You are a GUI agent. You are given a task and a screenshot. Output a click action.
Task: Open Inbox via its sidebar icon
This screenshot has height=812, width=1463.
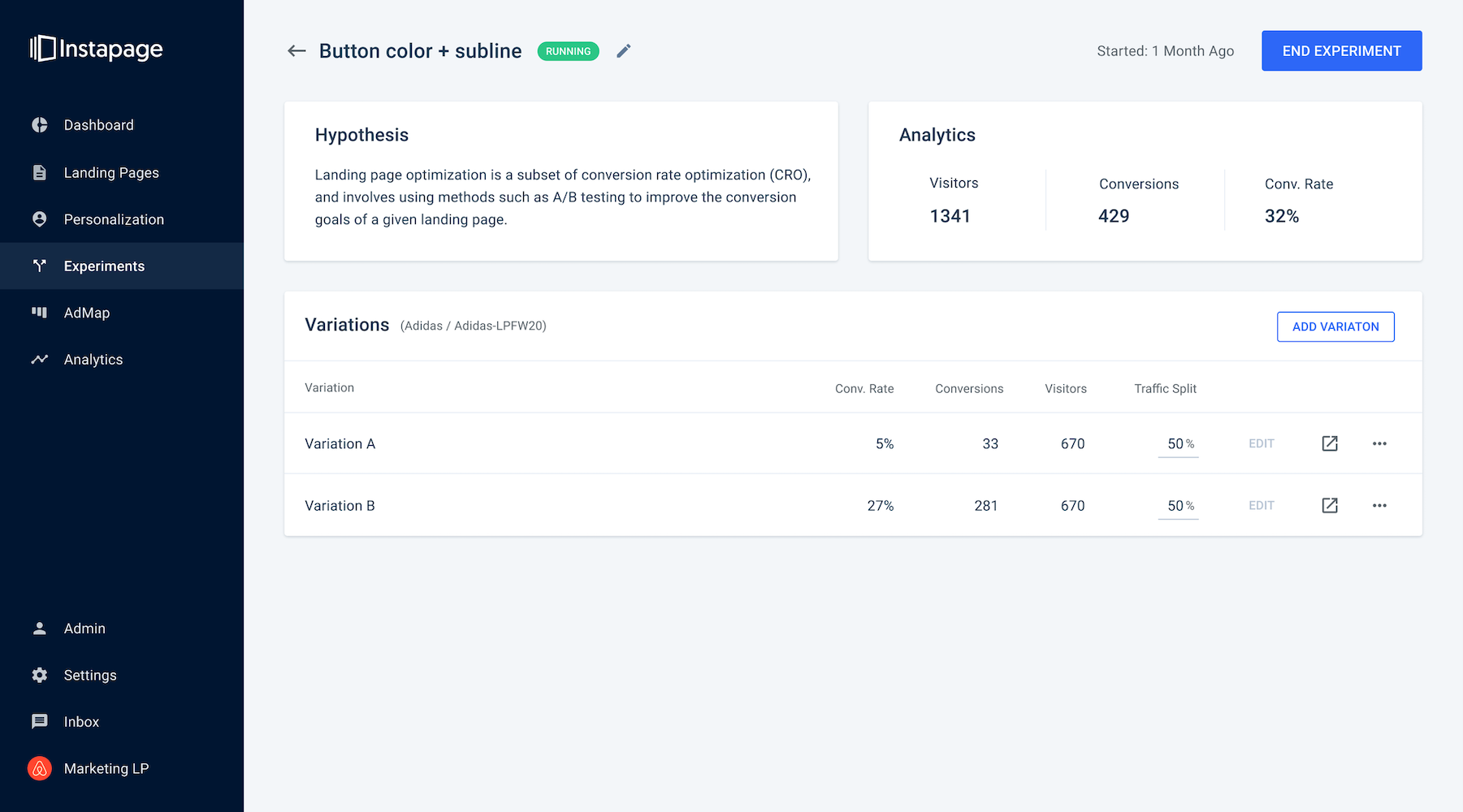tap(40, 721)
